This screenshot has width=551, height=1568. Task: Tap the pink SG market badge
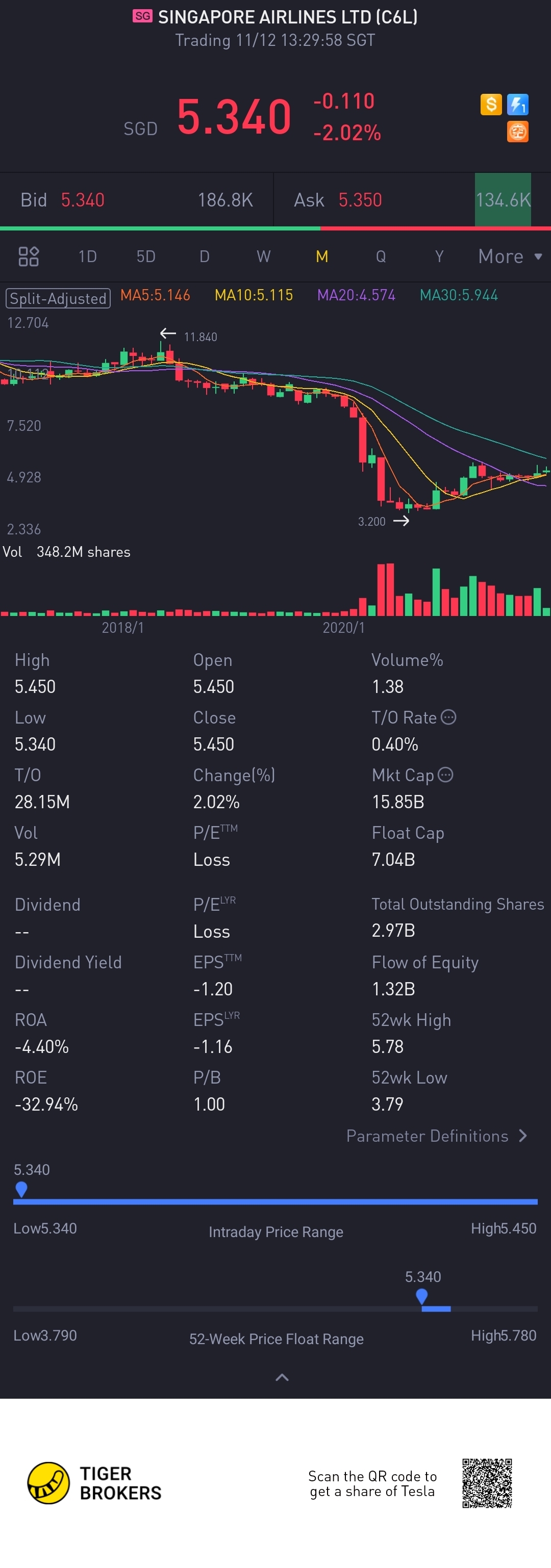click(142, 16)
